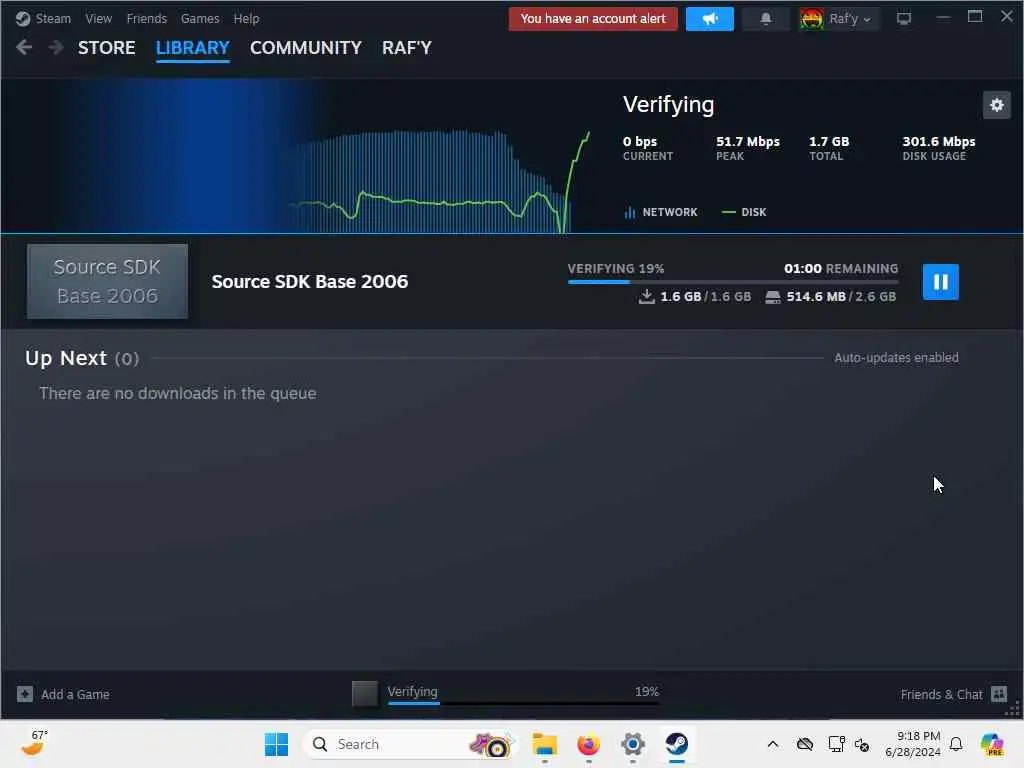The width and height of the screenshot is (1024, 768).
Task: Click the NETWORK legend label
Action: point(669,212)
